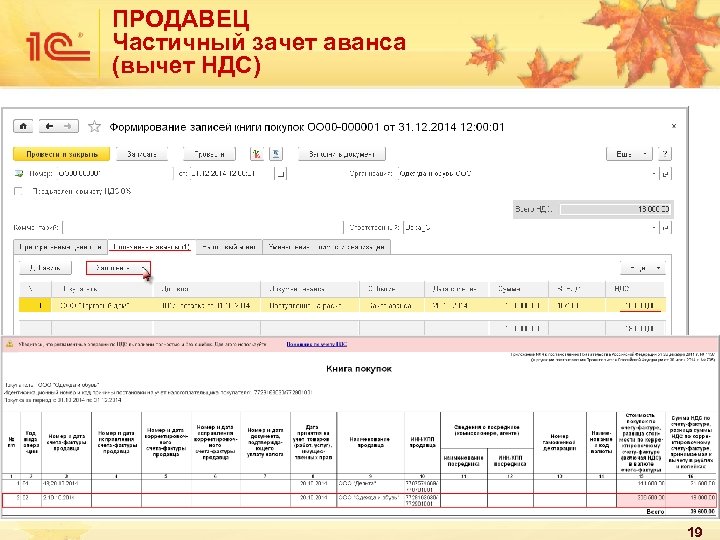Click the Заполнить документ button
The width and height of the screenshot is (720, 540).
[x=342, y=154]
